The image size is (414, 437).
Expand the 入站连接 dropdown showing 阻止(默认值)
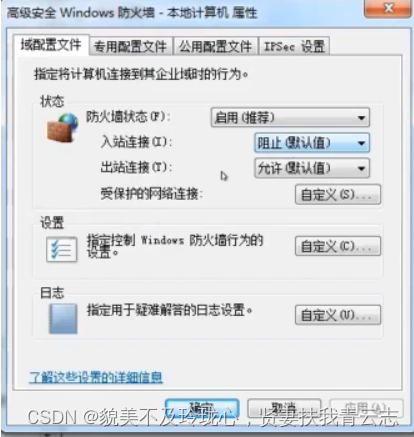pos(312,143)
